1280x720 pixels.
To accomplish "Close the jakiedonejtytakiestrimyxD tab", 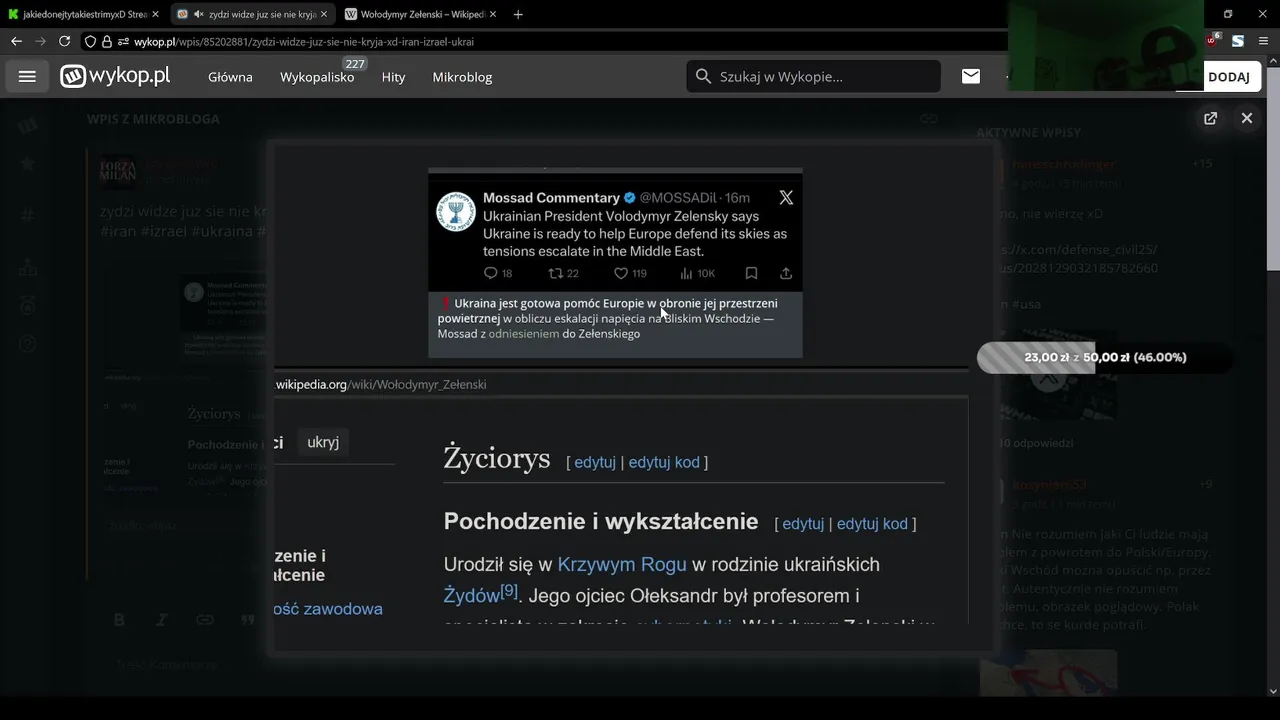I will click(156, 14).
